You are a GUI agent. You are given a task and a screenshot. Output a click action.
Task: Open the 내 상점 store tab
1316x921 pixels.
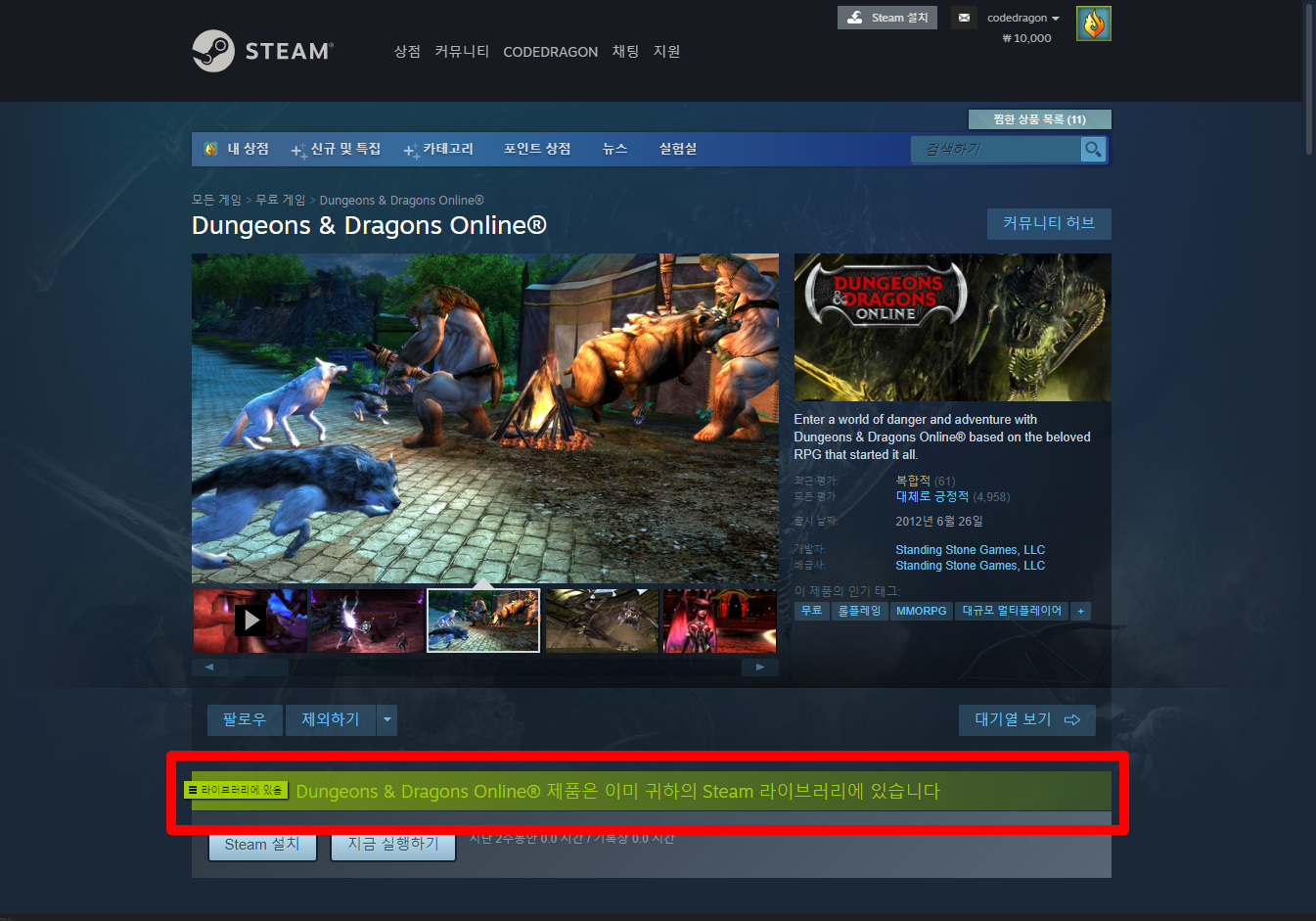[236, 149]
